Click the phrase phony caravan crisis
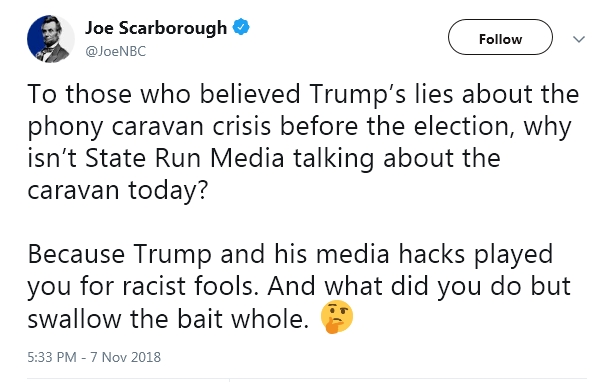Screen dimensions: 610x382 pyautogui.click(x=149, y=127)
